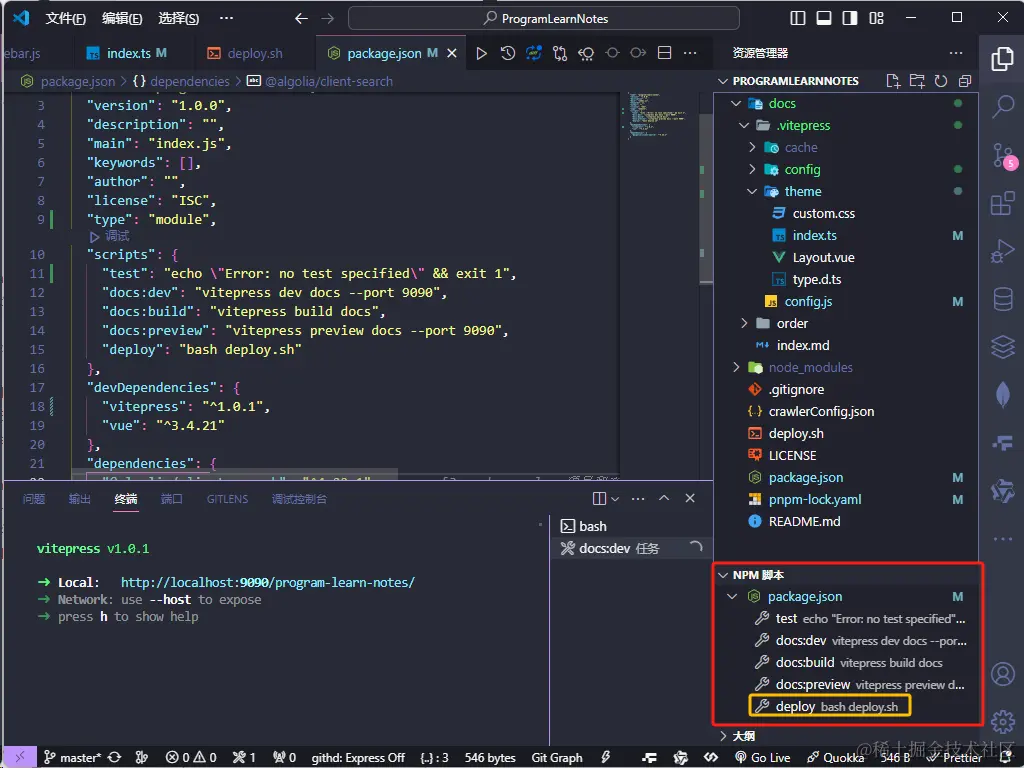Collapse all folders in Explorer
This screenshot has height=768, width=1024.
[965, 81]
